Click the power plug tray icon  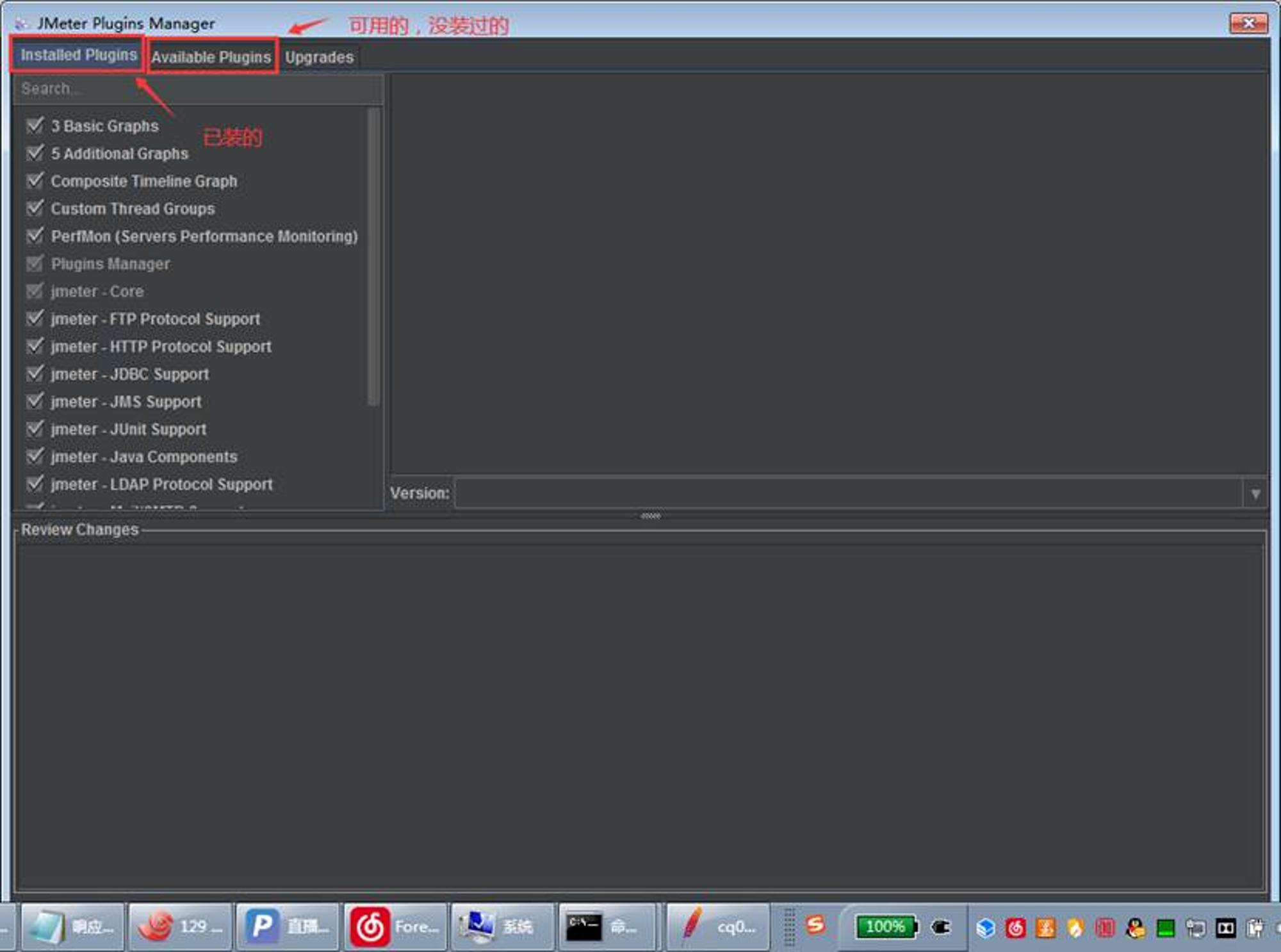(941, 927)
